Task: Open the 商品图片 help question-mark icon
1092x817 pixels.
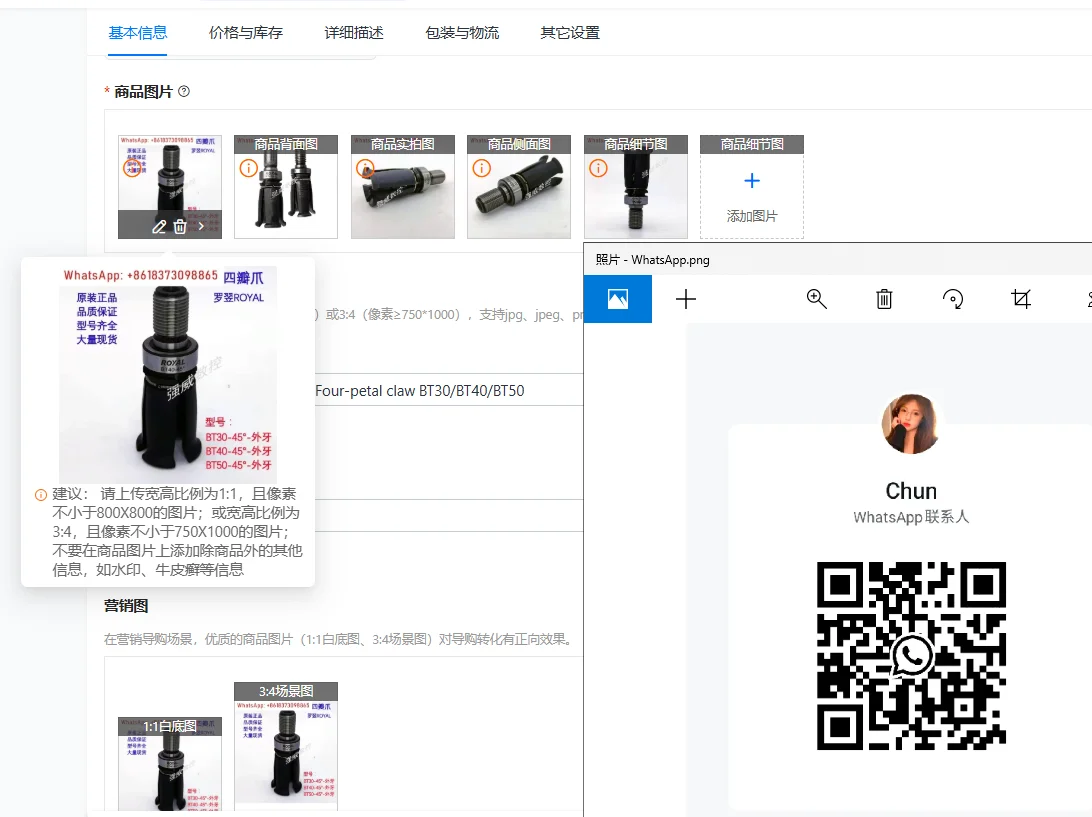Action: (184, 91)
